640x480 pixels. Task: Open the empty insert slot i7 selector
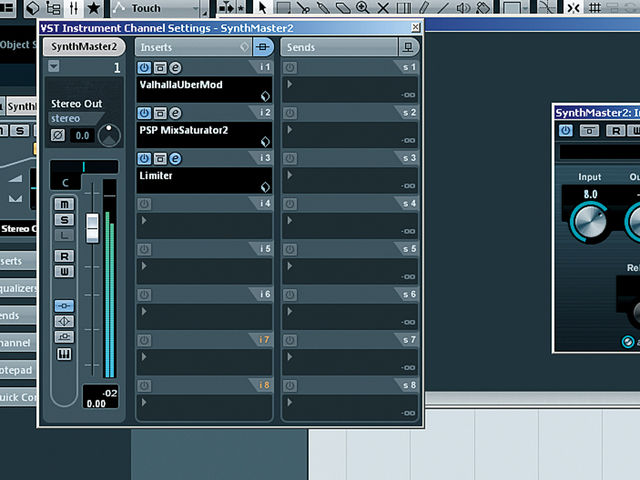204,362
